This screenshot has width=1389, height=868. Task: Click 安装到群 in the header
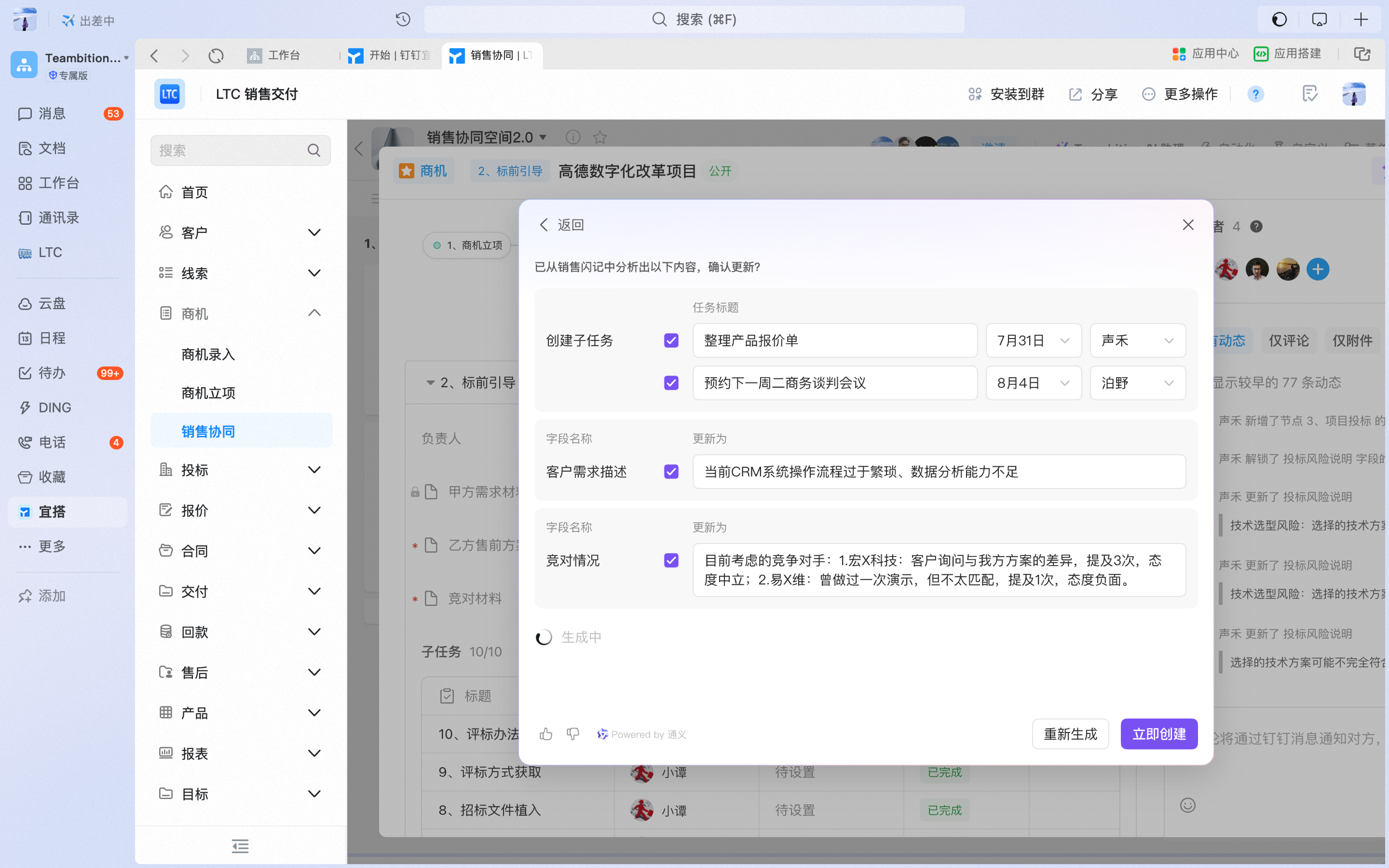(1006, 94)
